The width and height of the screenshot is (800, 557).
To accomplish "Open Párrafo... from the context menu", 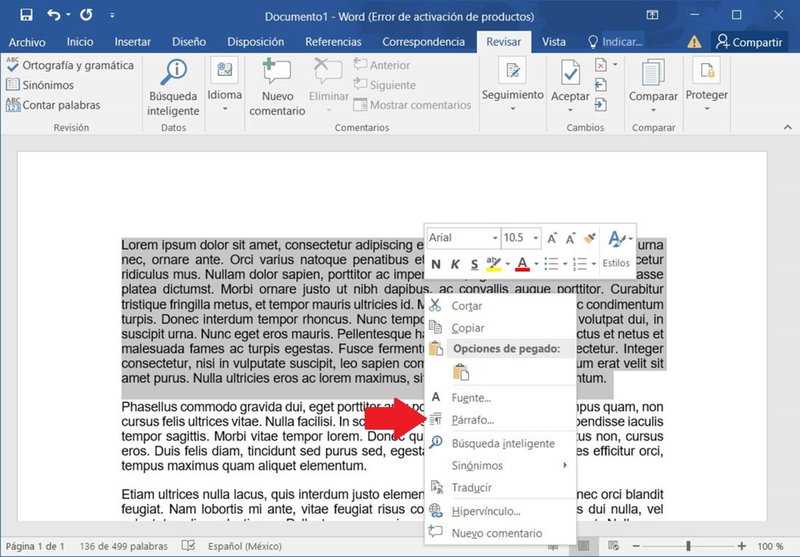I will (x=501, y=420).
